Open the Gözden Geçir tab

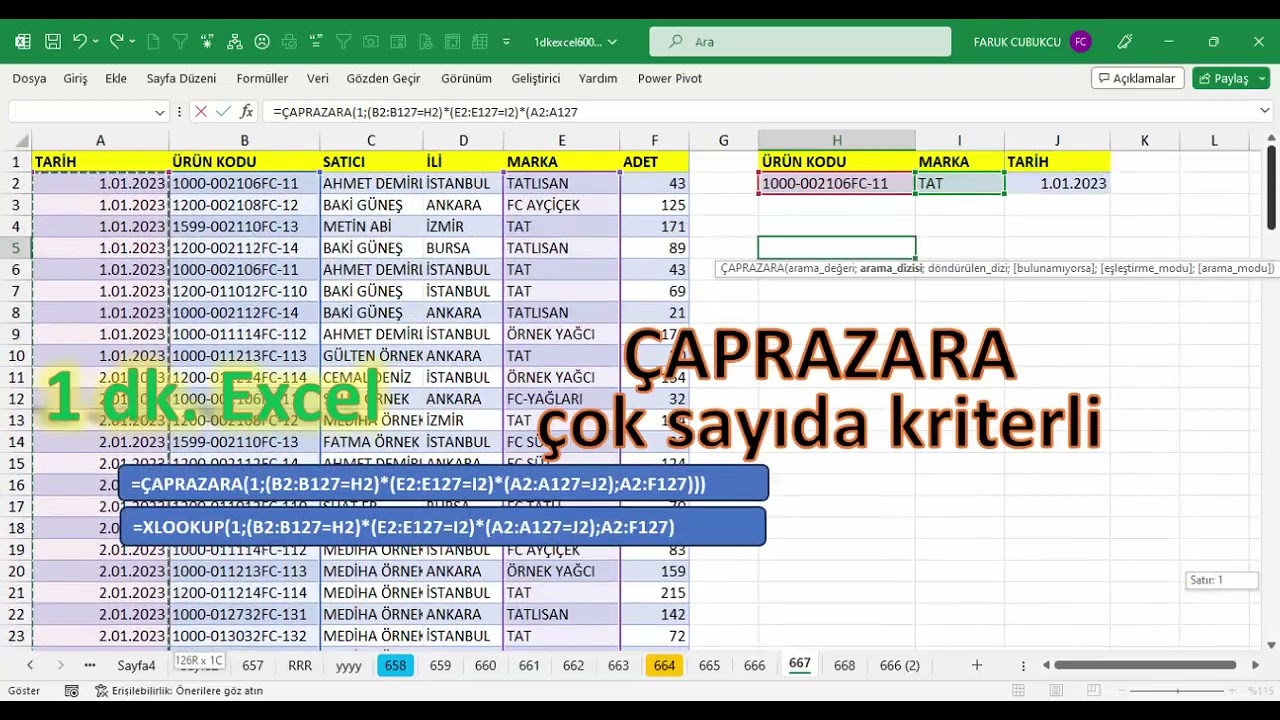click(x=383, y=78)
